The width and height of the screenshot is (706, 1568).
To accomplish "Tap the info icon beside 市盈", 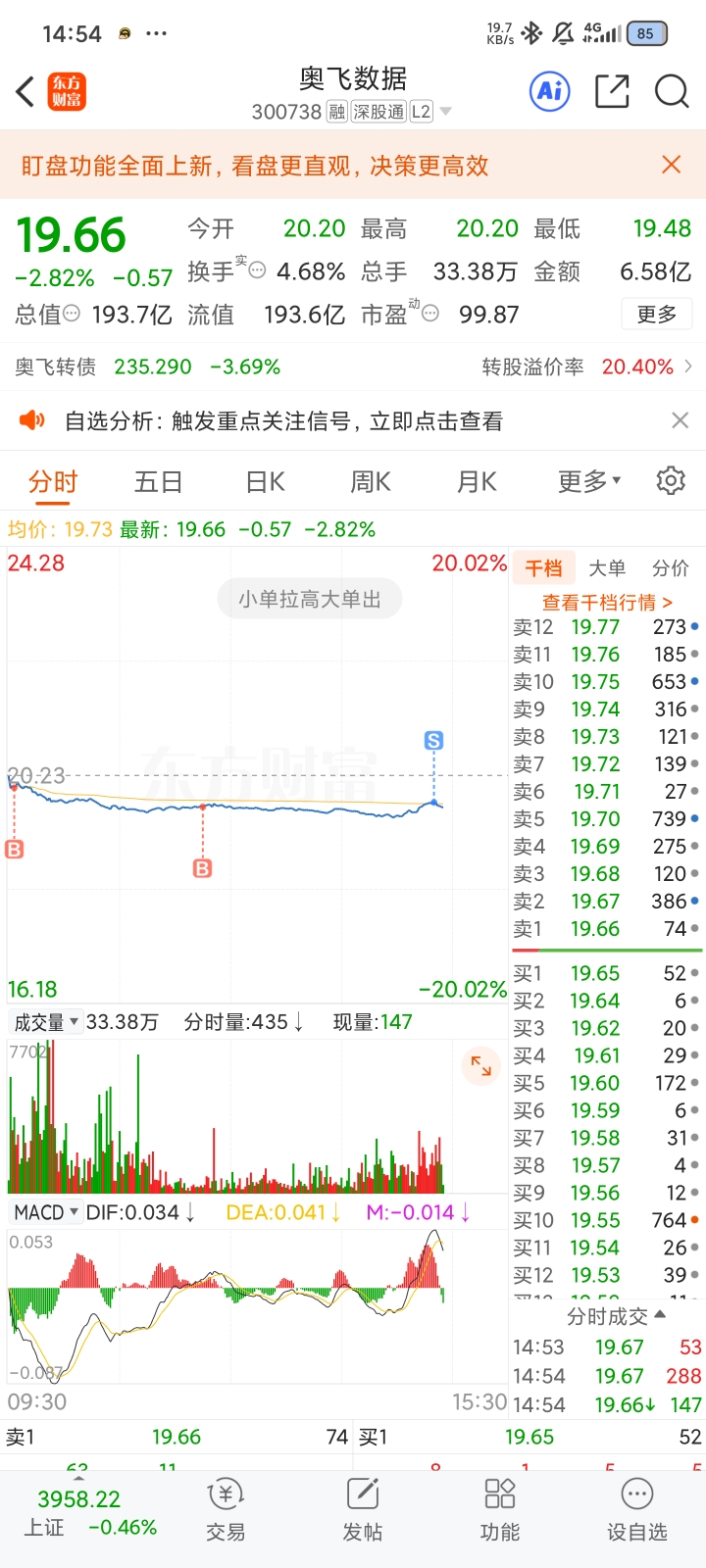I will (429, 314).
